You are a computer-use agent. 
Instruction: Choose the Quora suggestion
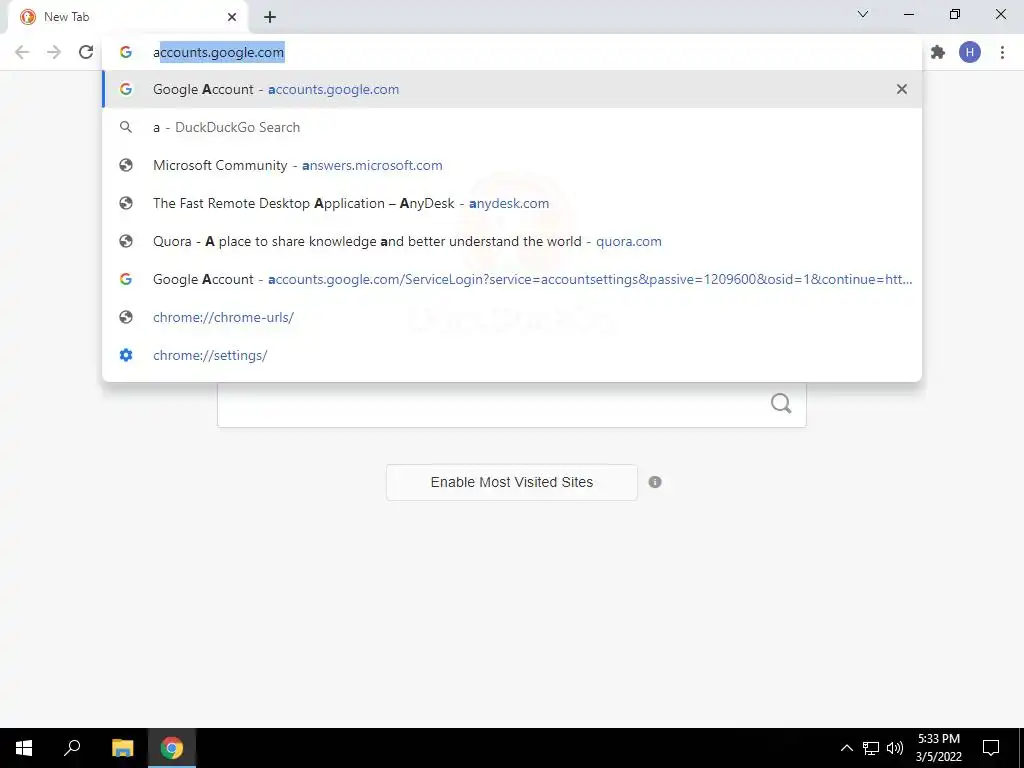click(x=512, y=241)
